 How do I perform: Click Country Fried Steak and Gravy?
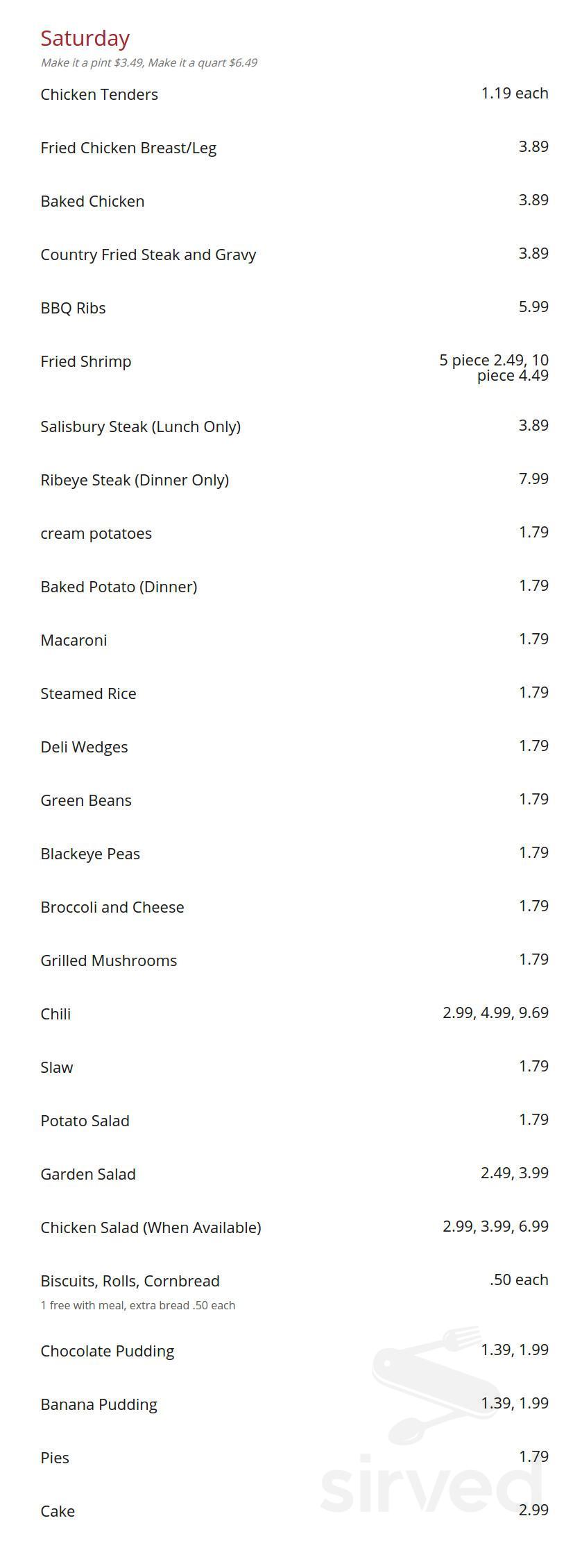148,255
